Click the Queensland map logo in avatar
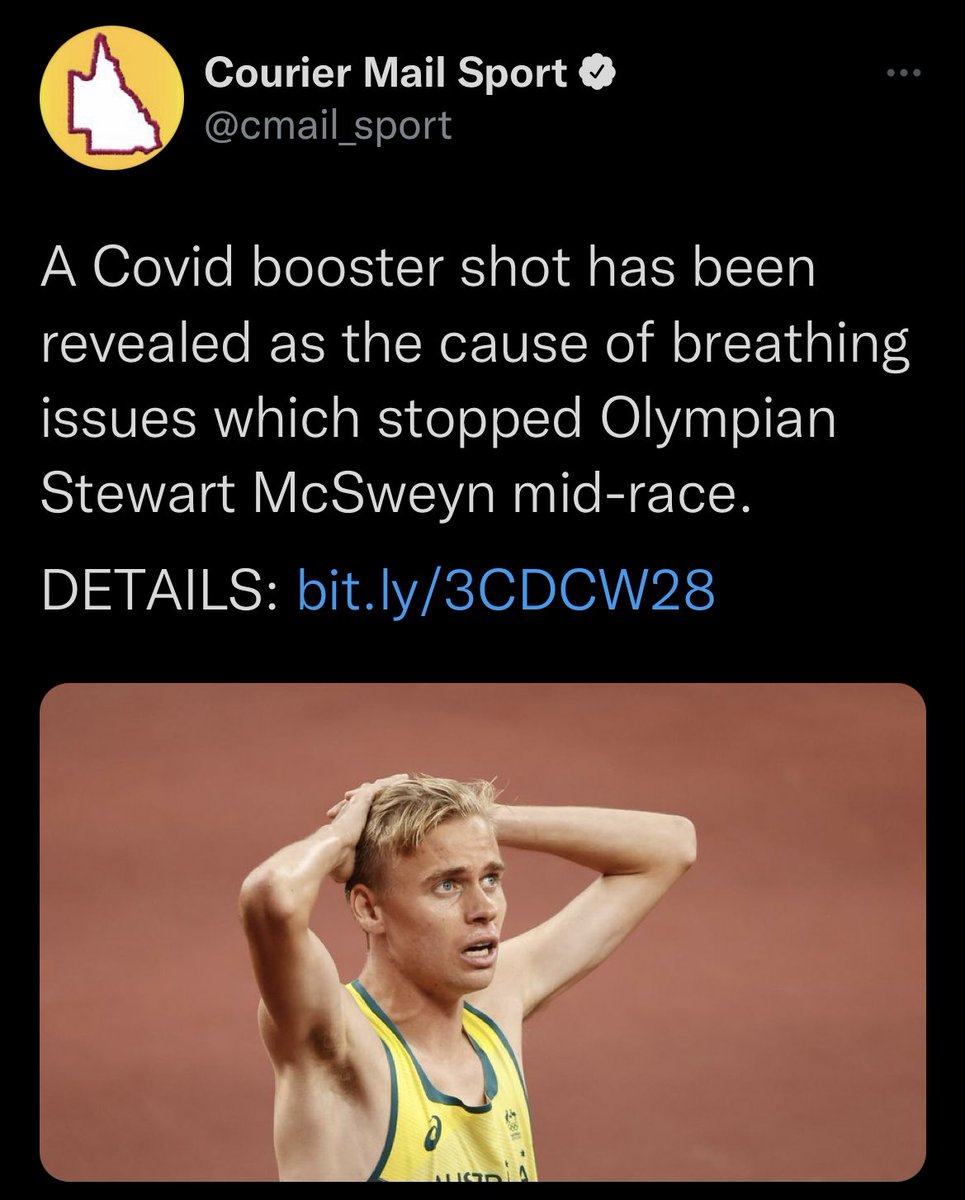The height and width of the screenshot is (1200, 965). point(111,99)
